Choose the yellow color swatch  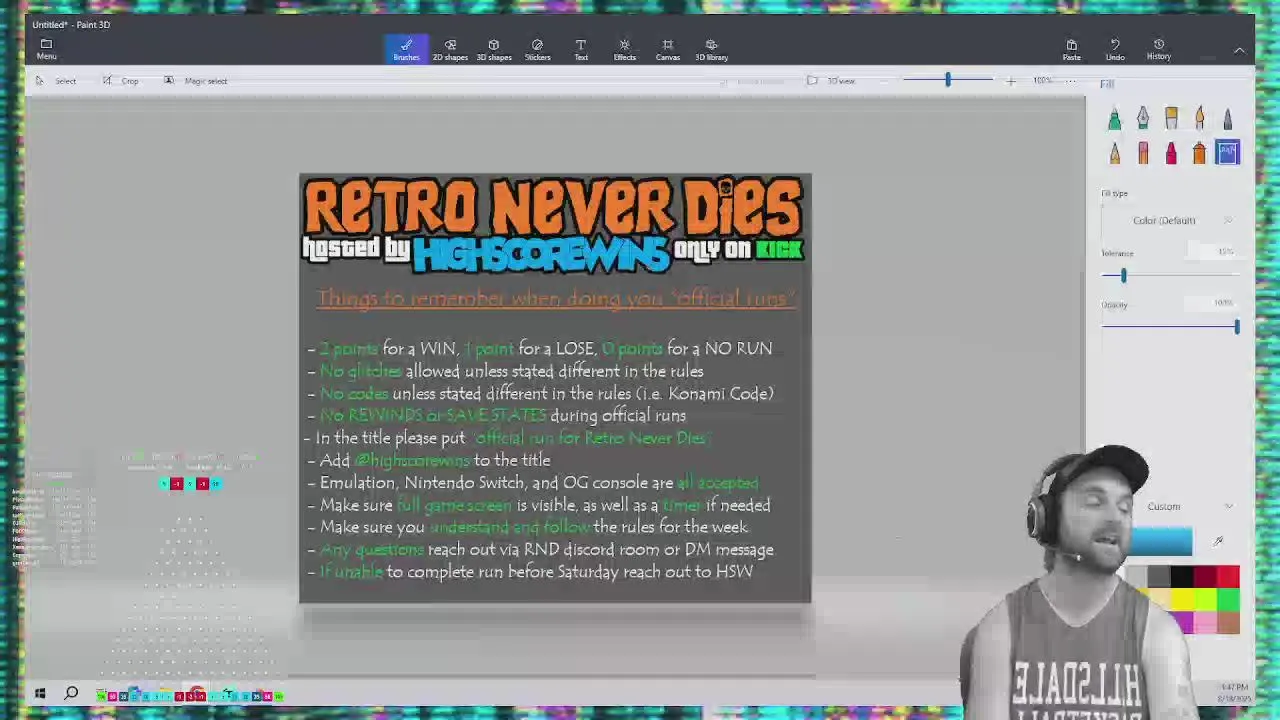click(1183, 599)
